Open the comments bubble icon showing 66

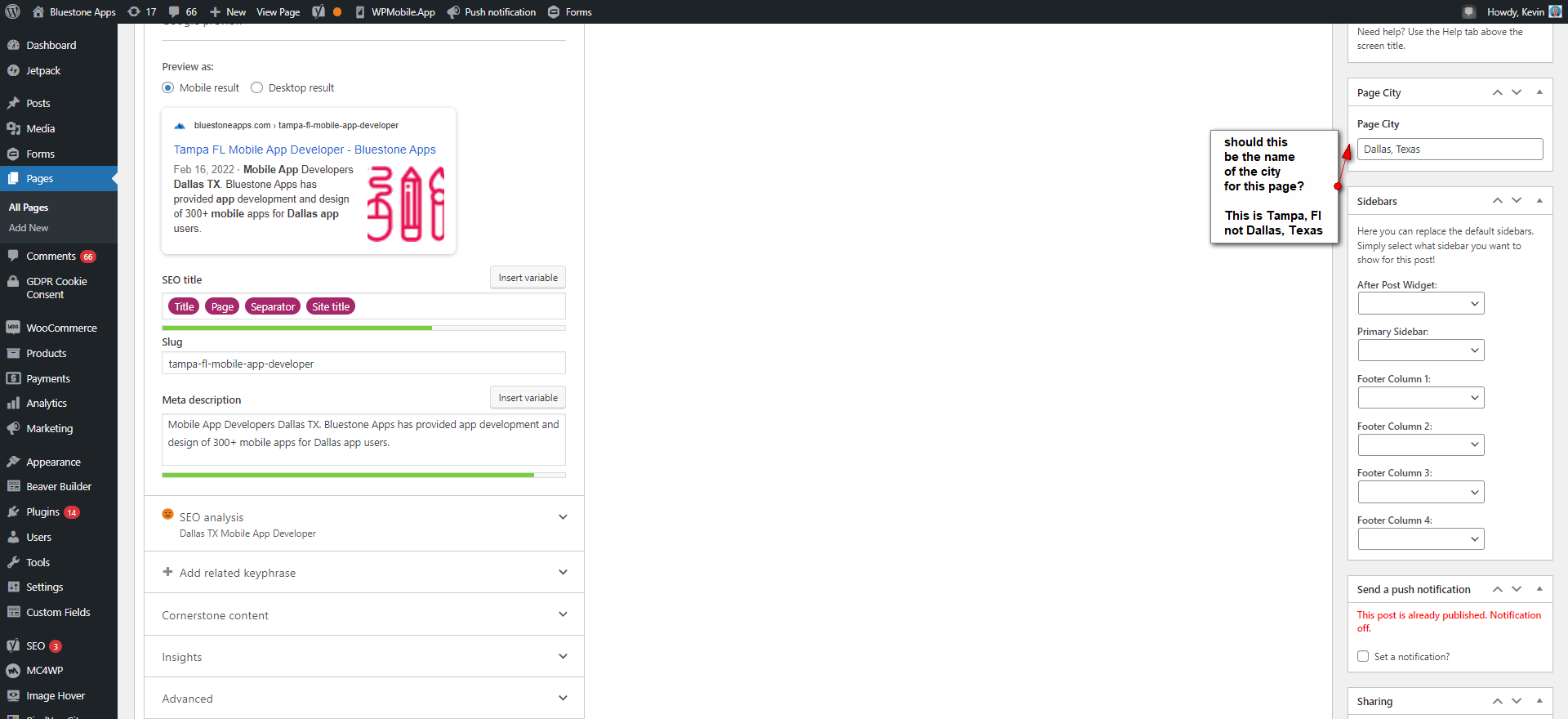coord(182,11)
